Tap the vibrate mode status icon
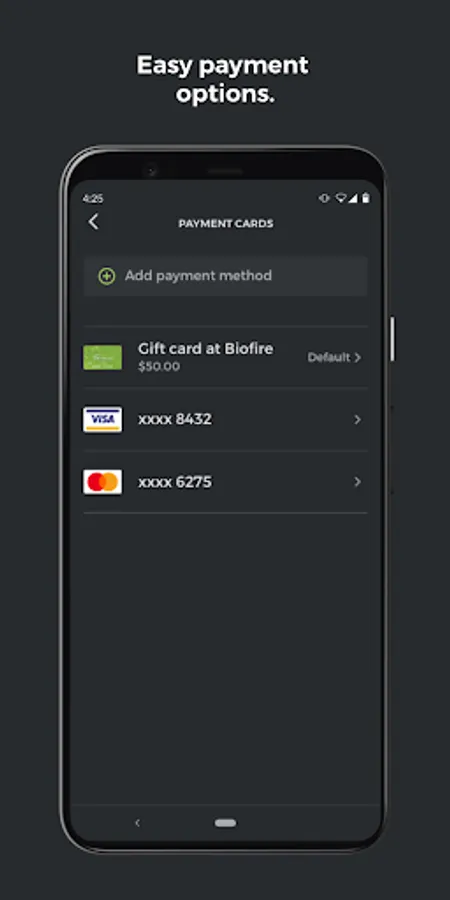 pyautogui.click(x=324, y=198)
